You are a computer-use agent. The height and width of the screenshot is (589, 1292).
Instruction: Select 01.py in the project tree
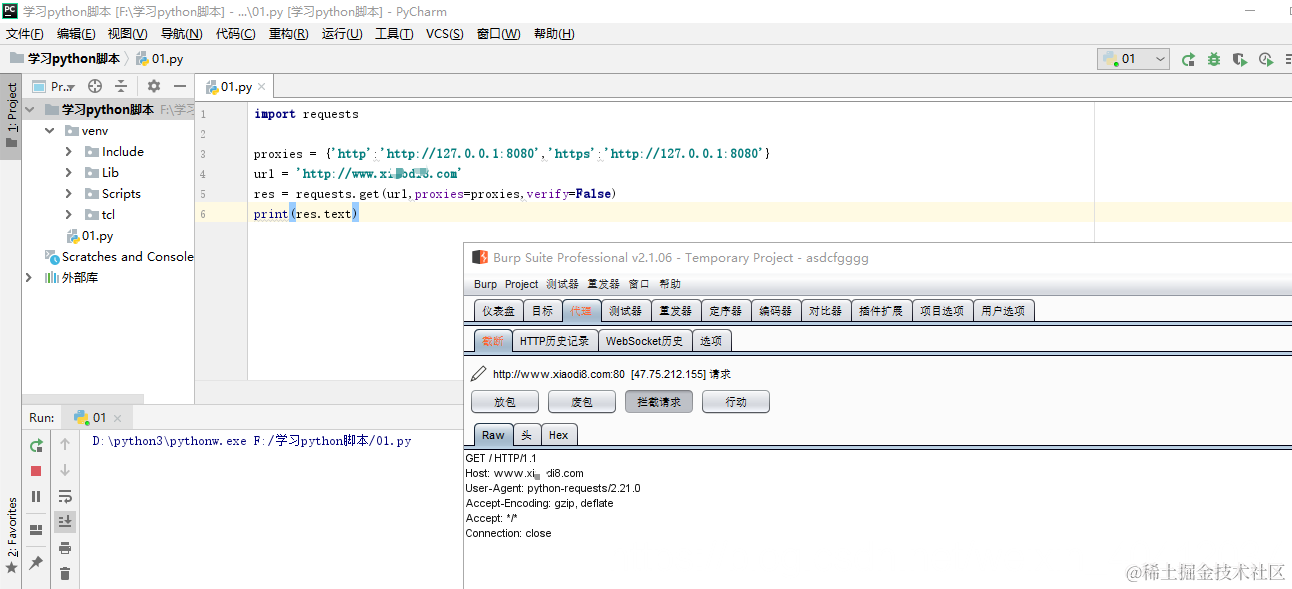(x=89, y=236)
